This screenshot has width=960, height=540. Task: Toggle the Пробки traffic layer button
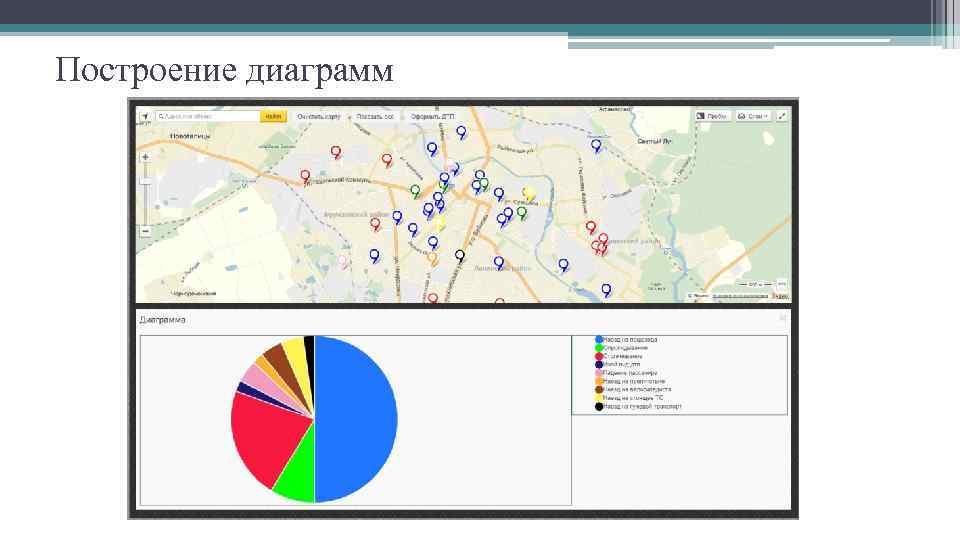[712, 116]
